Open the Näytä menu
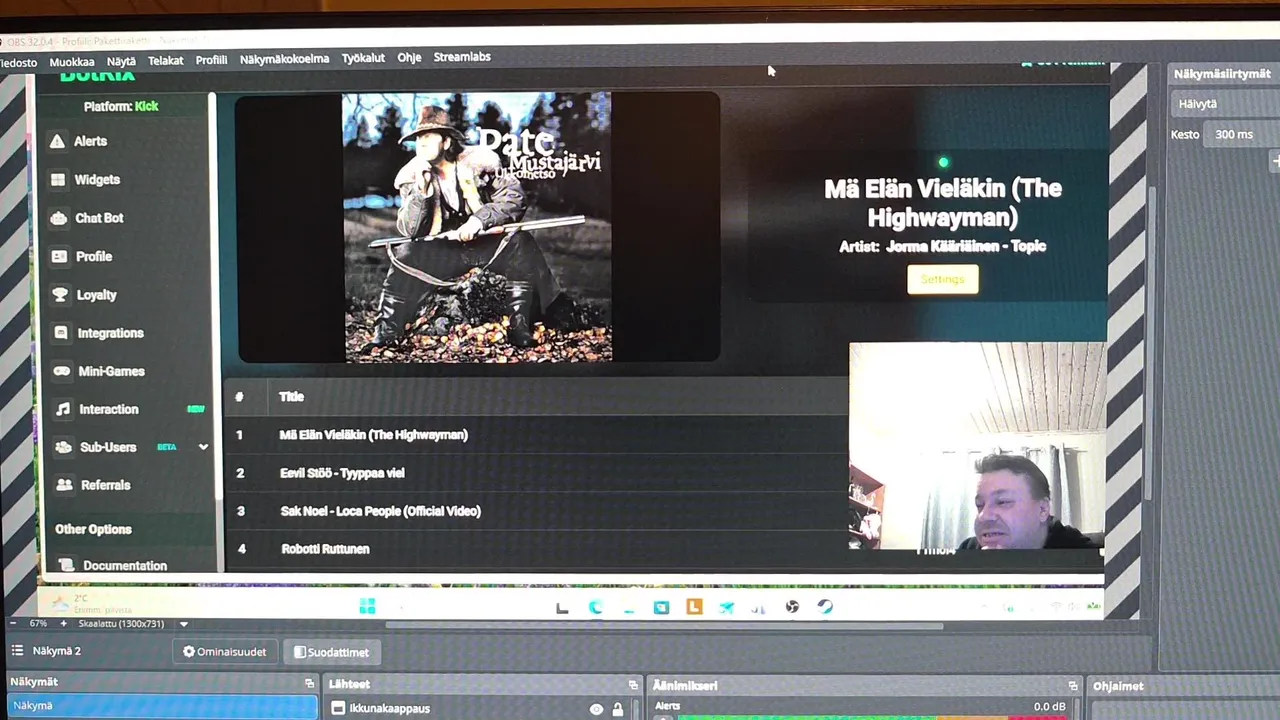 point(121,61)
